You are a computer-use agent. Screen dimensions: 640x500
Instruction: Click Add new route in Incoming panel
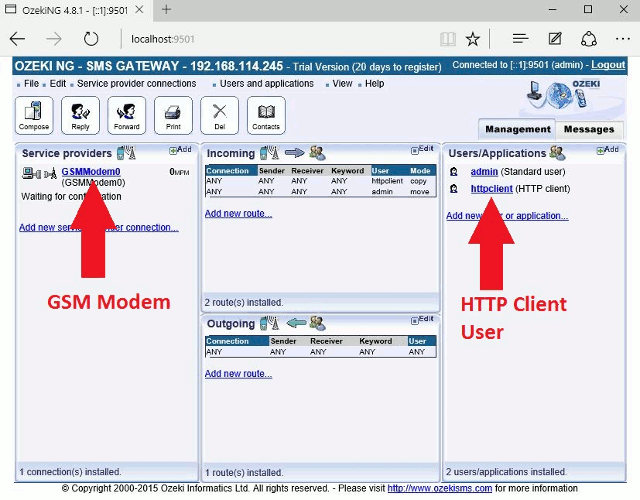[238, 213]
